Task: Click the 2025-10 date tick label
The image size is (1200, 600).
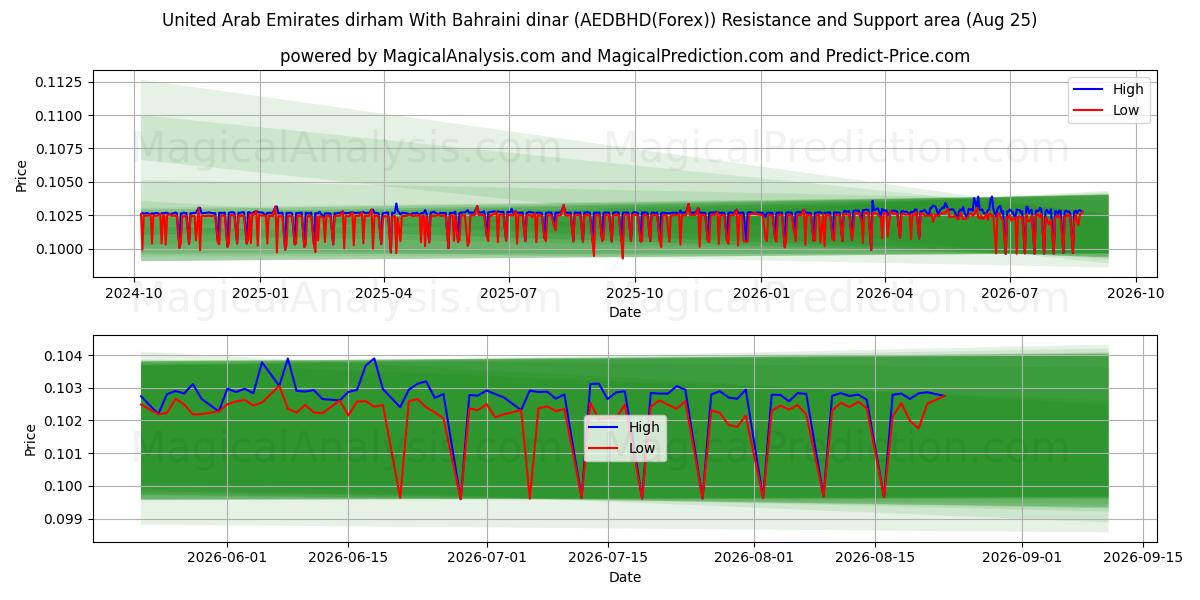Action: pos(635,294)
